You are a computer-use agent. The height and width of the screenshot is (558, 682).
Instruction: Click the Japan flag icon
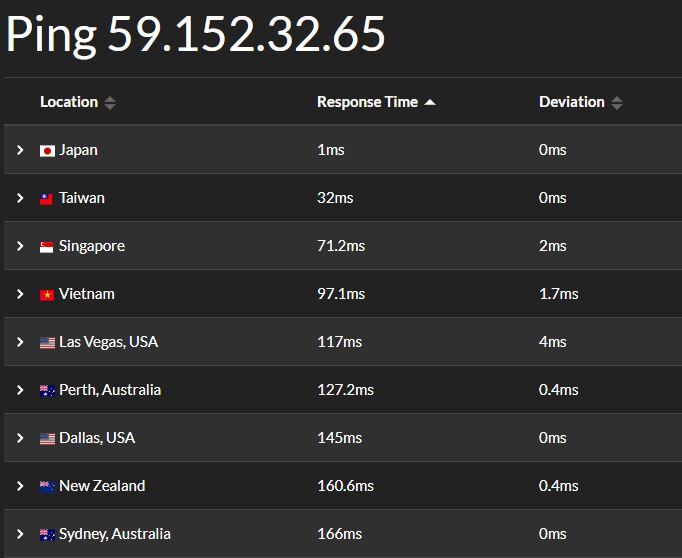point(47,150)
